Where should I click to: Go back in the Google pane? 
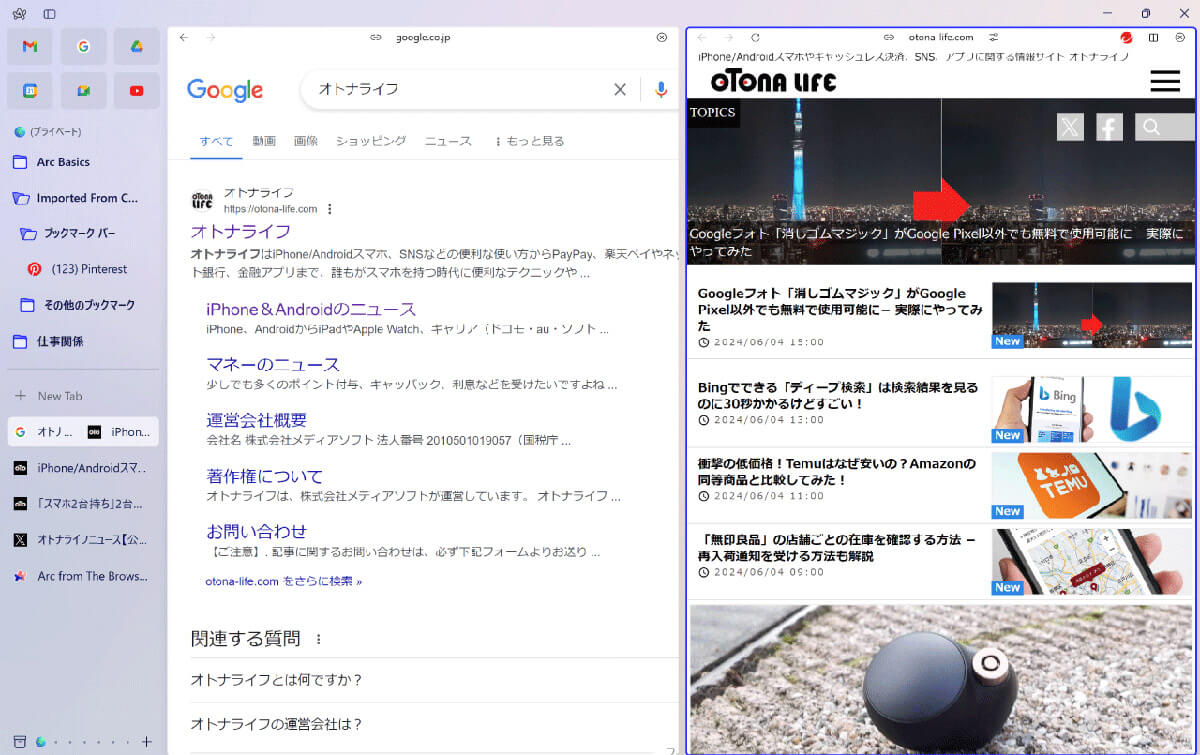pyautogui.click(x=183, y=37)
